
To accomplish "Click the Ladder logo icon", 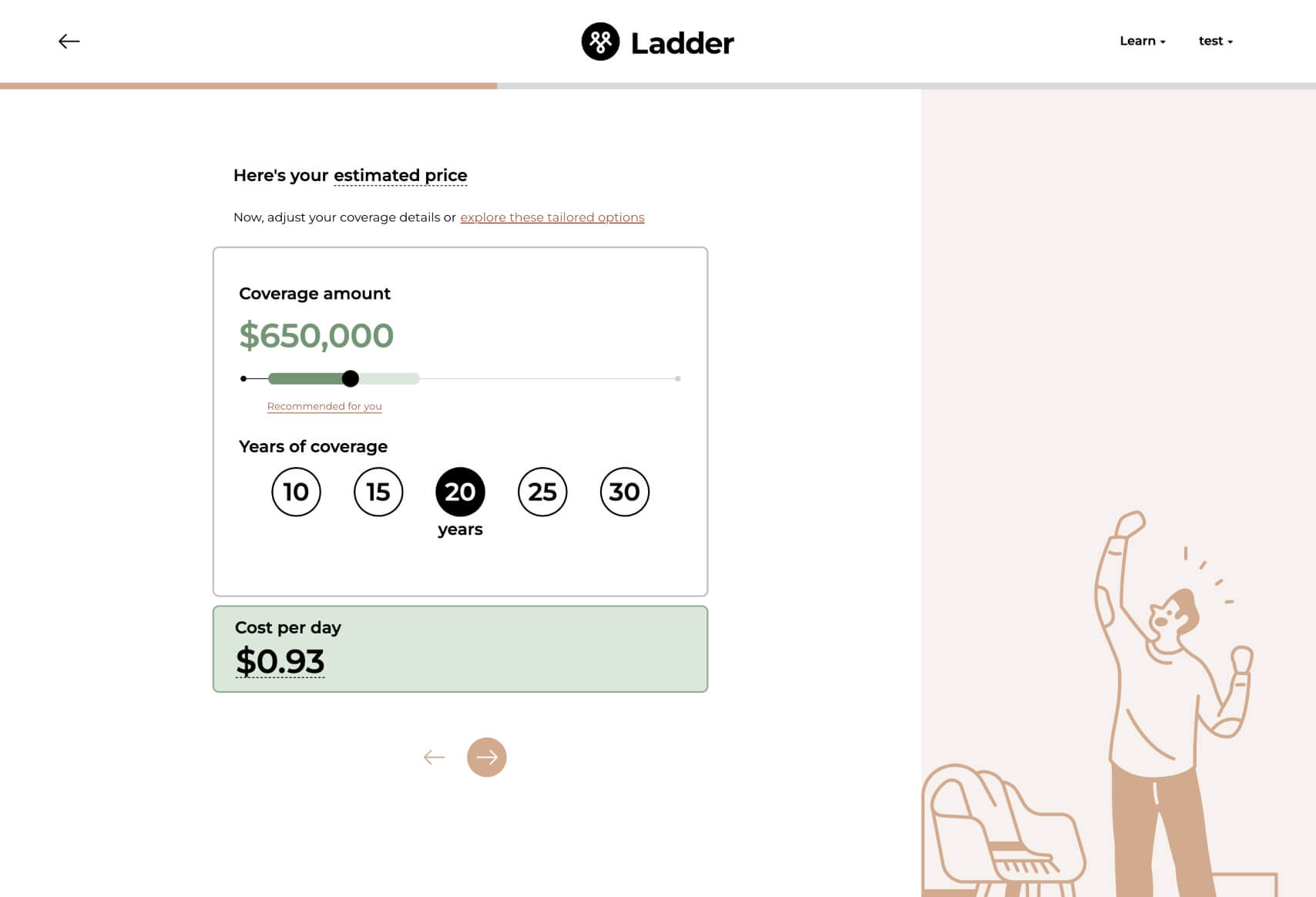I will click(x=600, y=42).
